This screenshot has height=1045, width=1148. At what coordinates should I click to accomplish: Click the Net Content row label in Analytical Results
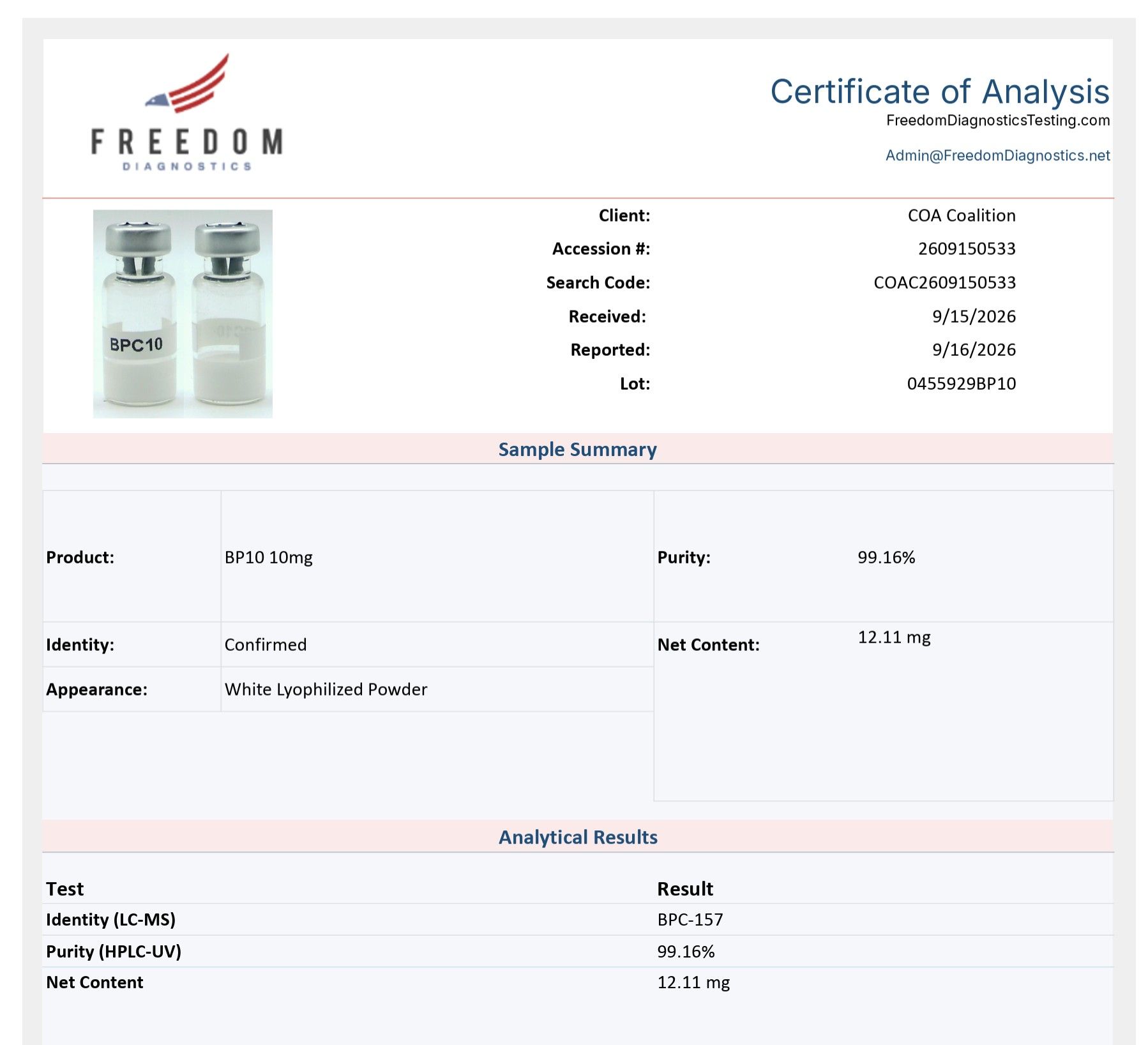click(x=94, y=982)
